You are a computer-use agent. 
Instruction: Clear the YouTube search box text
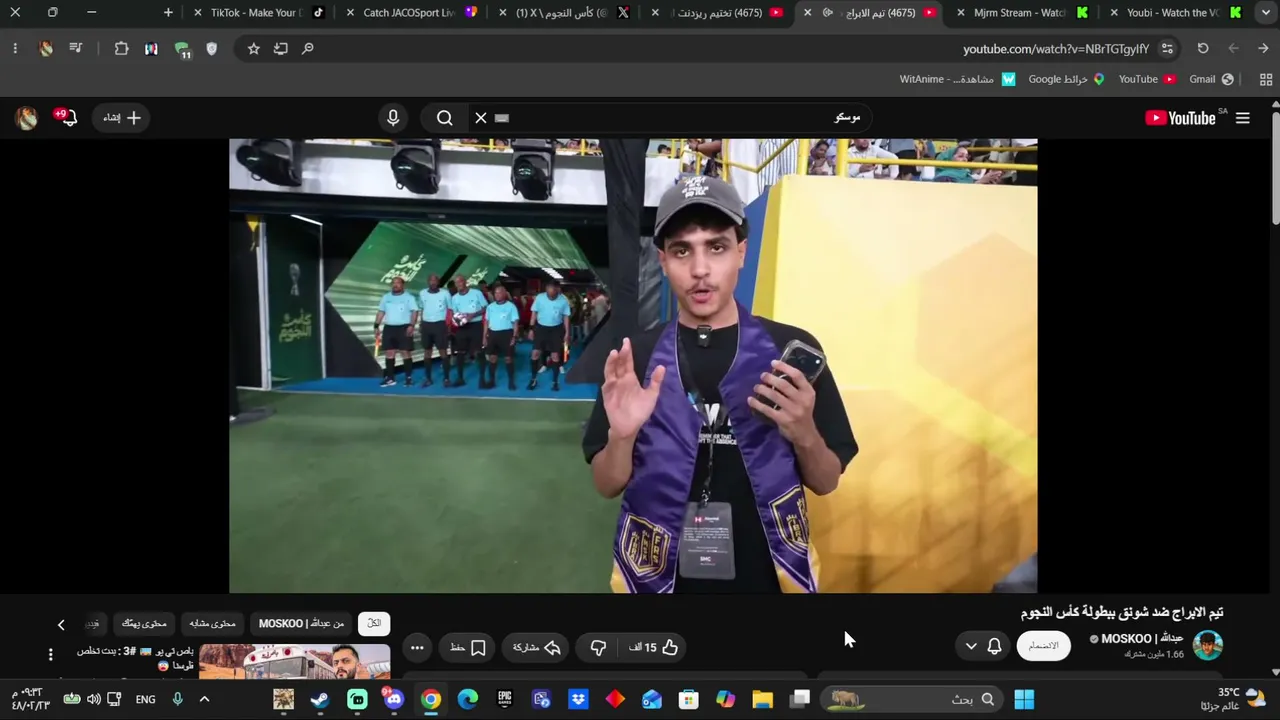pos(481,118)
